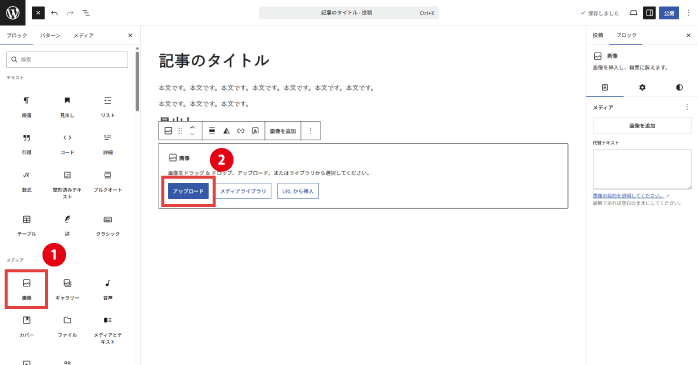Click the block drag handle in toolbar
This screenshot has height=365, width=698.
click(180, 131)
